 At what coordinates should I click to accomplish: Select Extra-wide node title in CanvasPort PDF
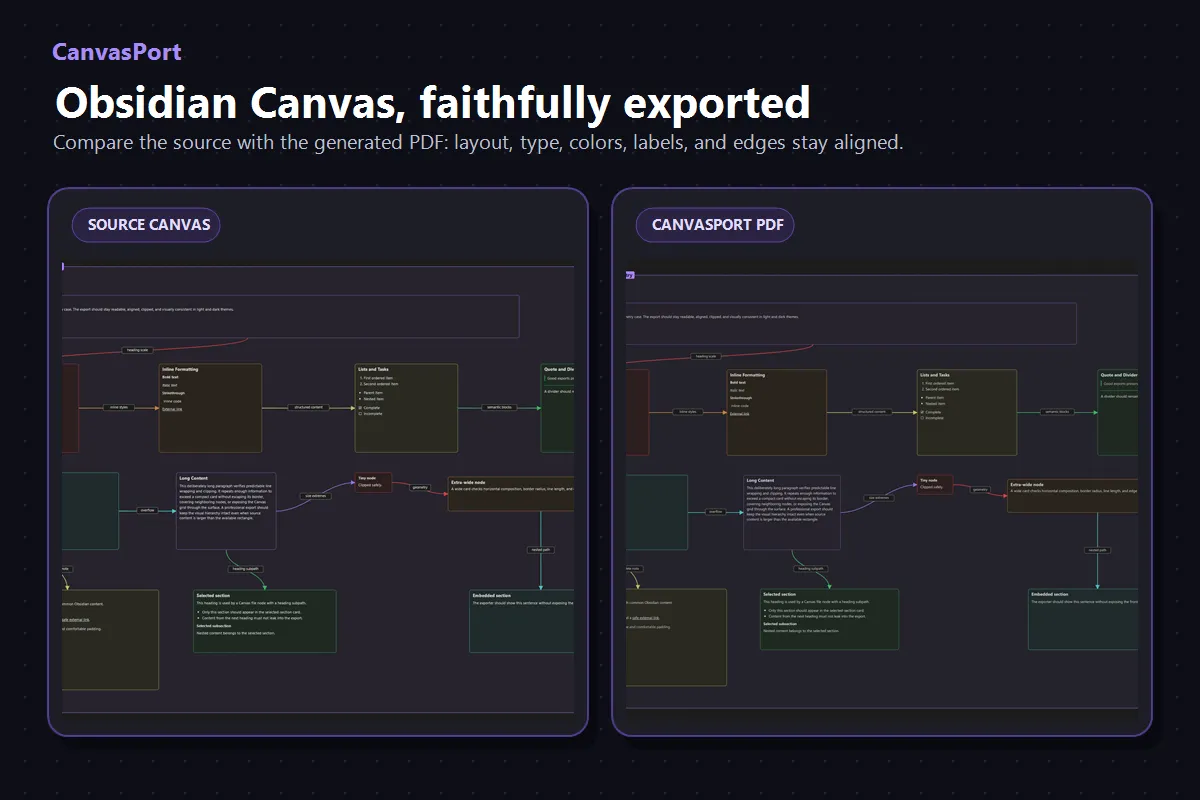[1029, 484]
